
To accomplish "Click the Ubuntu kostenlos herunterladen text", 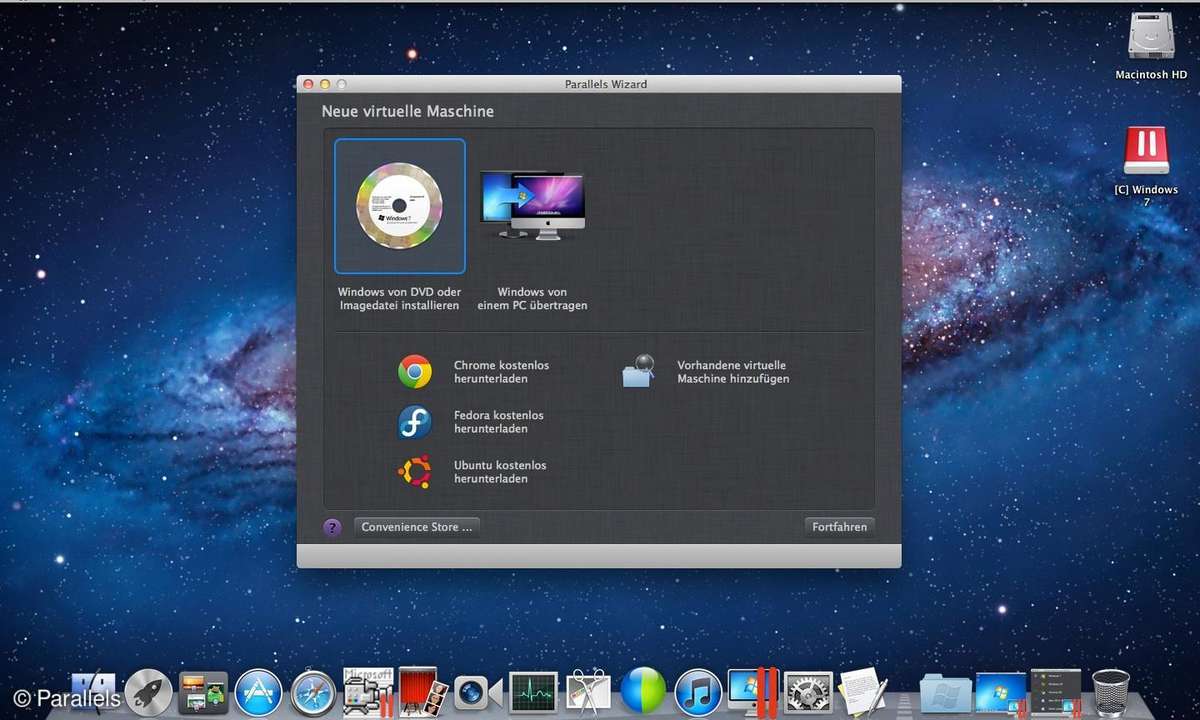I will coord(500,472).
